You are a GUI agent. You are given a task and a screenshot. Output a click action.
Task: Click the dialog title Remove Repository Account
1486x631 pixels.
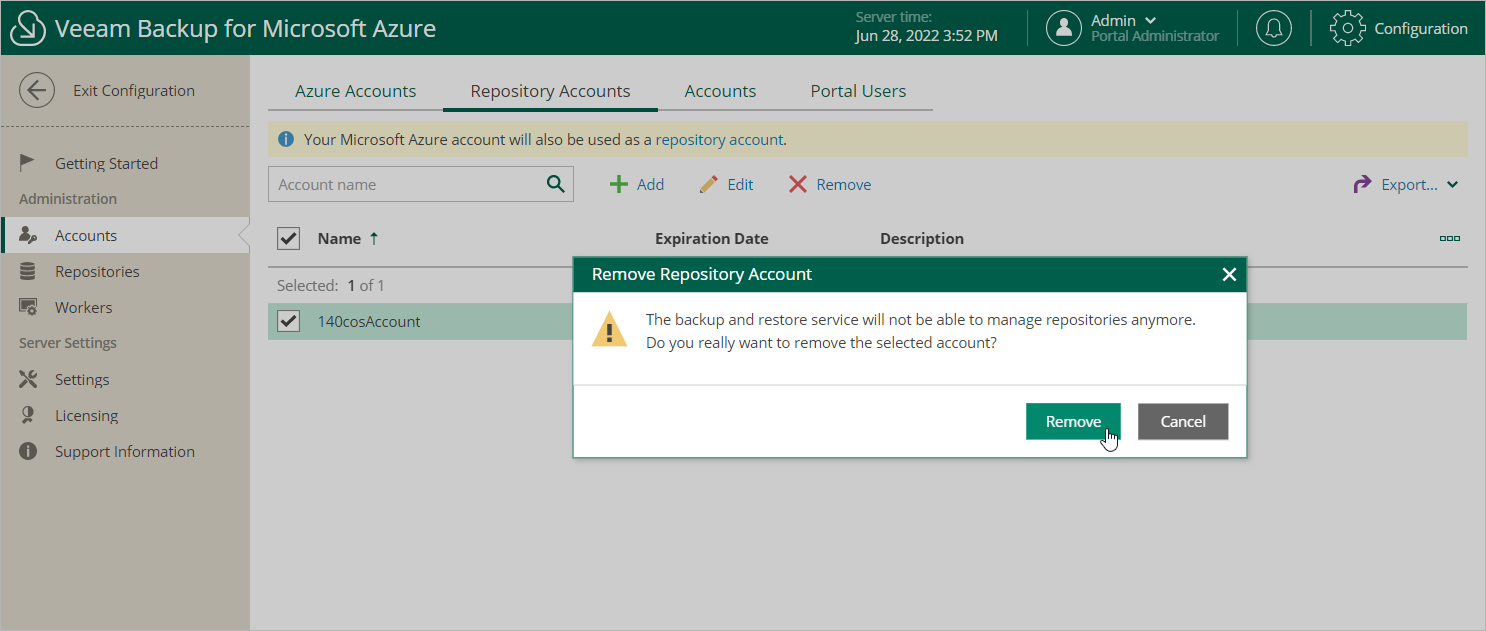pos(702,274)
